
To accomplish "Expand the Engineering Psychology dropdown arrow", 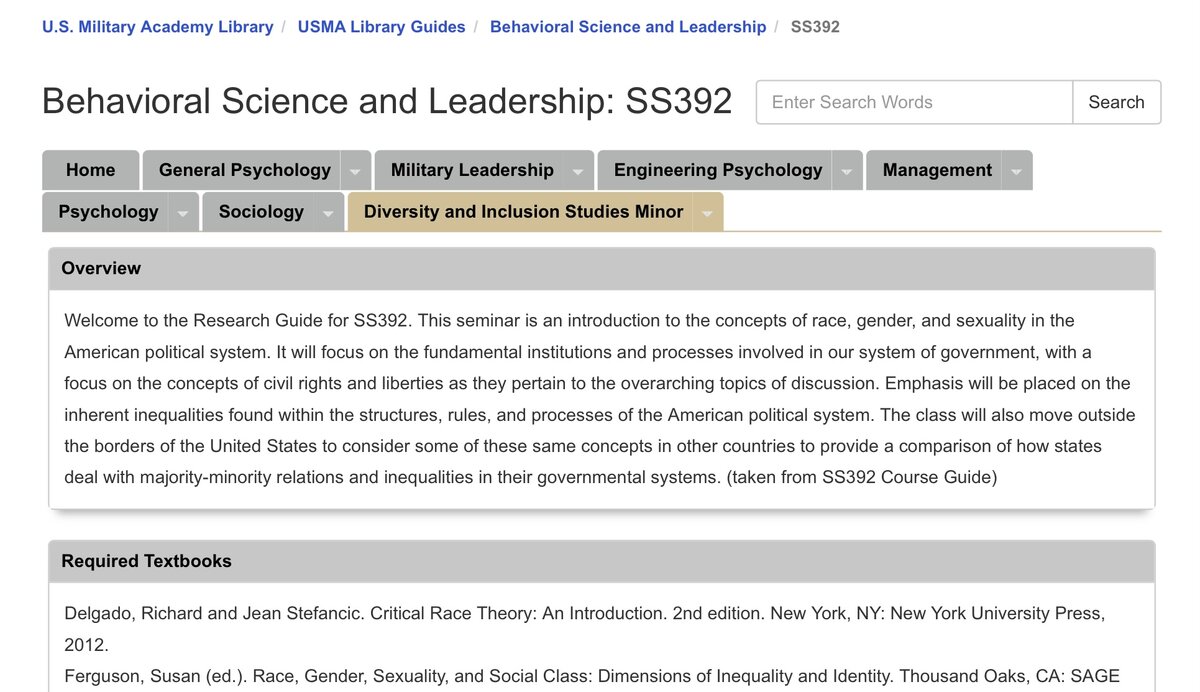I will tap(847, 171).
